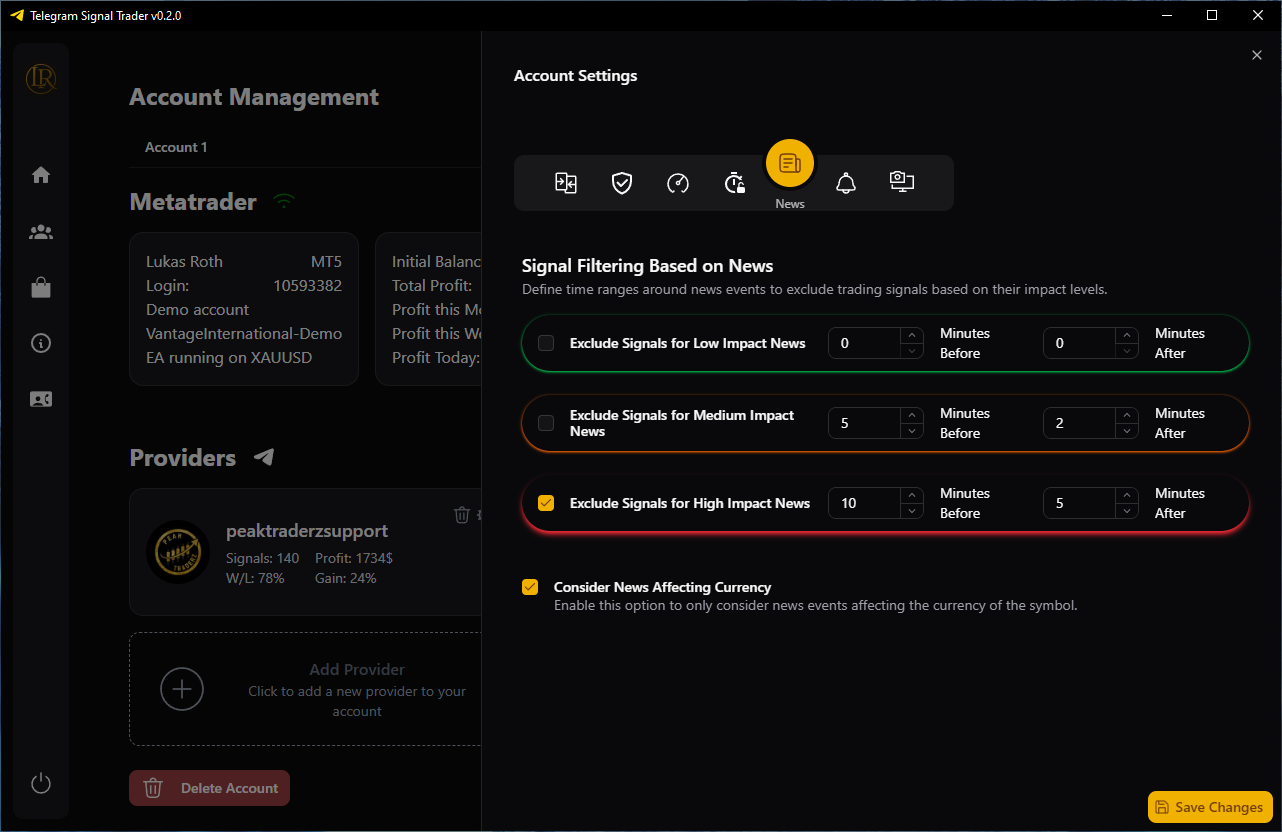1282x832 pixels.
Task: Maximize the Telegram Signal Trader window
Action: click(x=1212, y=15)
